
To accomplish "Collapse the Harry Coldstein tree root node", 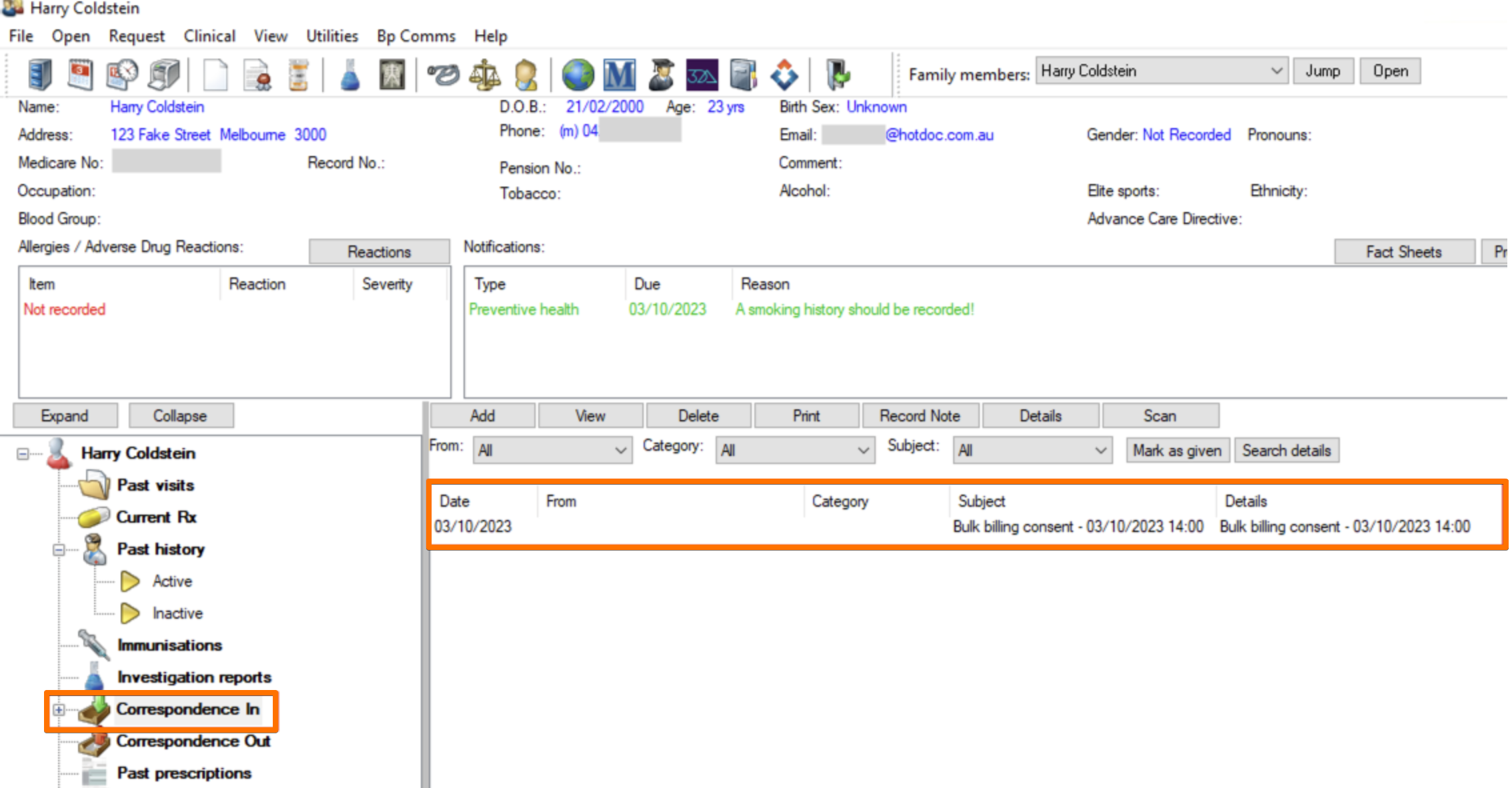I will 23,454.
